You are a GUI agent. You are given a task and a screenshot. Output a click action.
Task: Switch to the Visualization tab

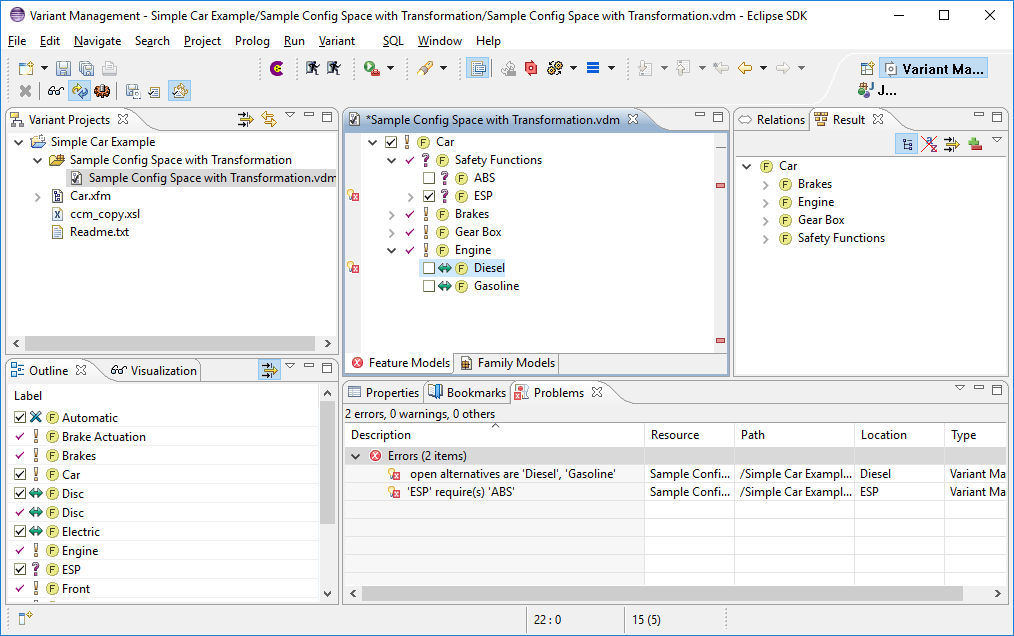pyautogui.click(x=154, y=371)
